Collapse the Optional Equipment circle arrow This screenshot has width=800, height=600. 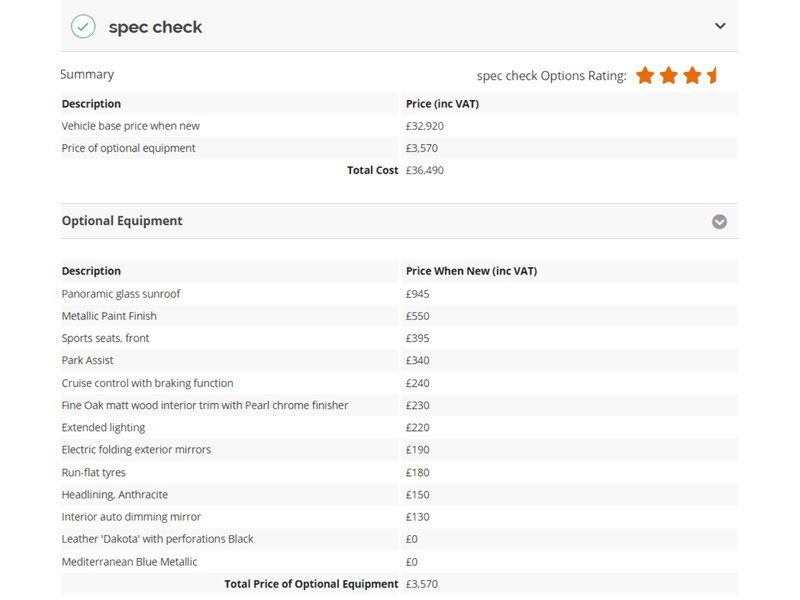click(x=719, y=222)
